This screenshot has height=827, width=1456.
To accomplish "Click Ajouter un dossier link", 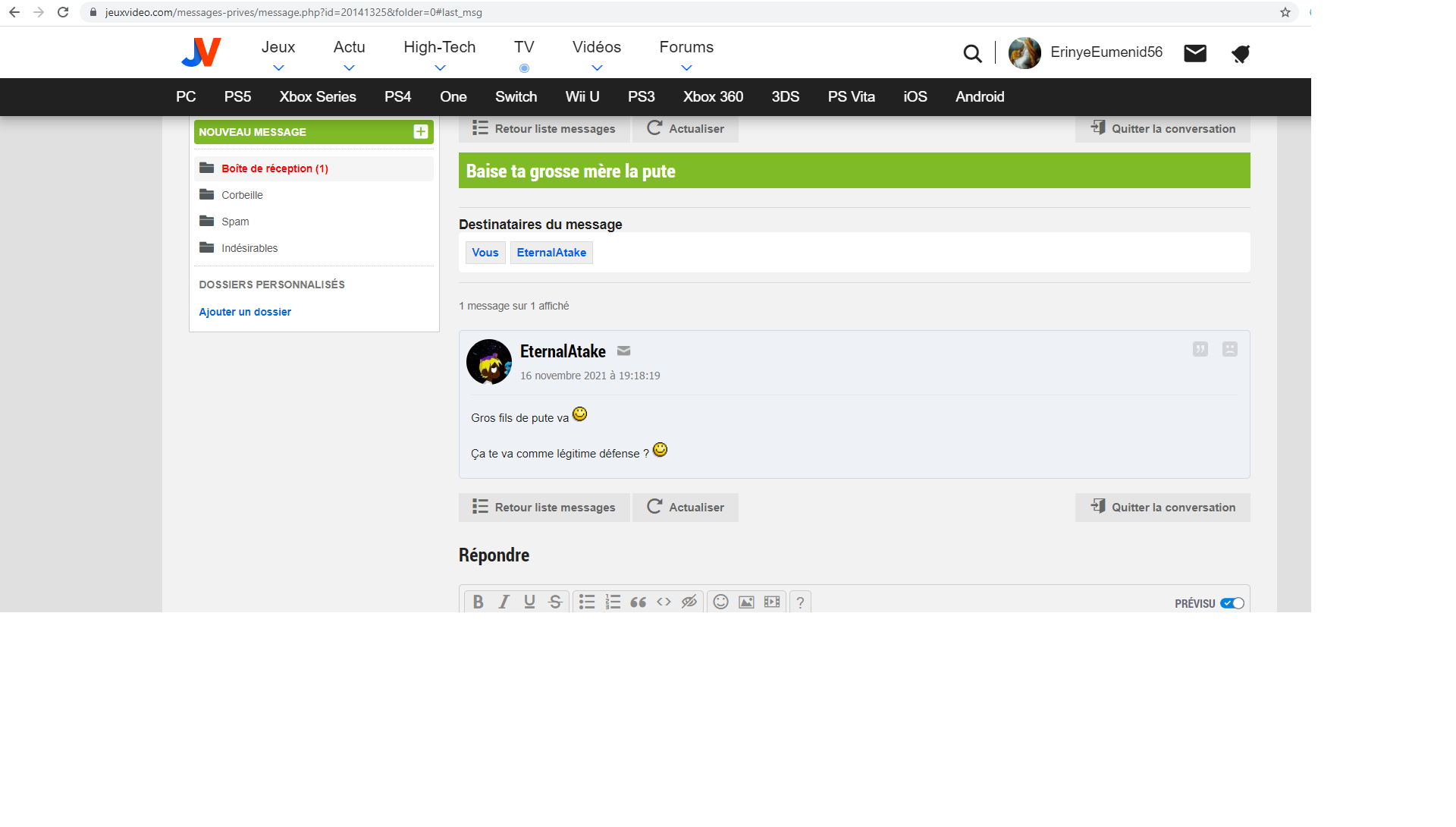I will click(x=245, y=312).
